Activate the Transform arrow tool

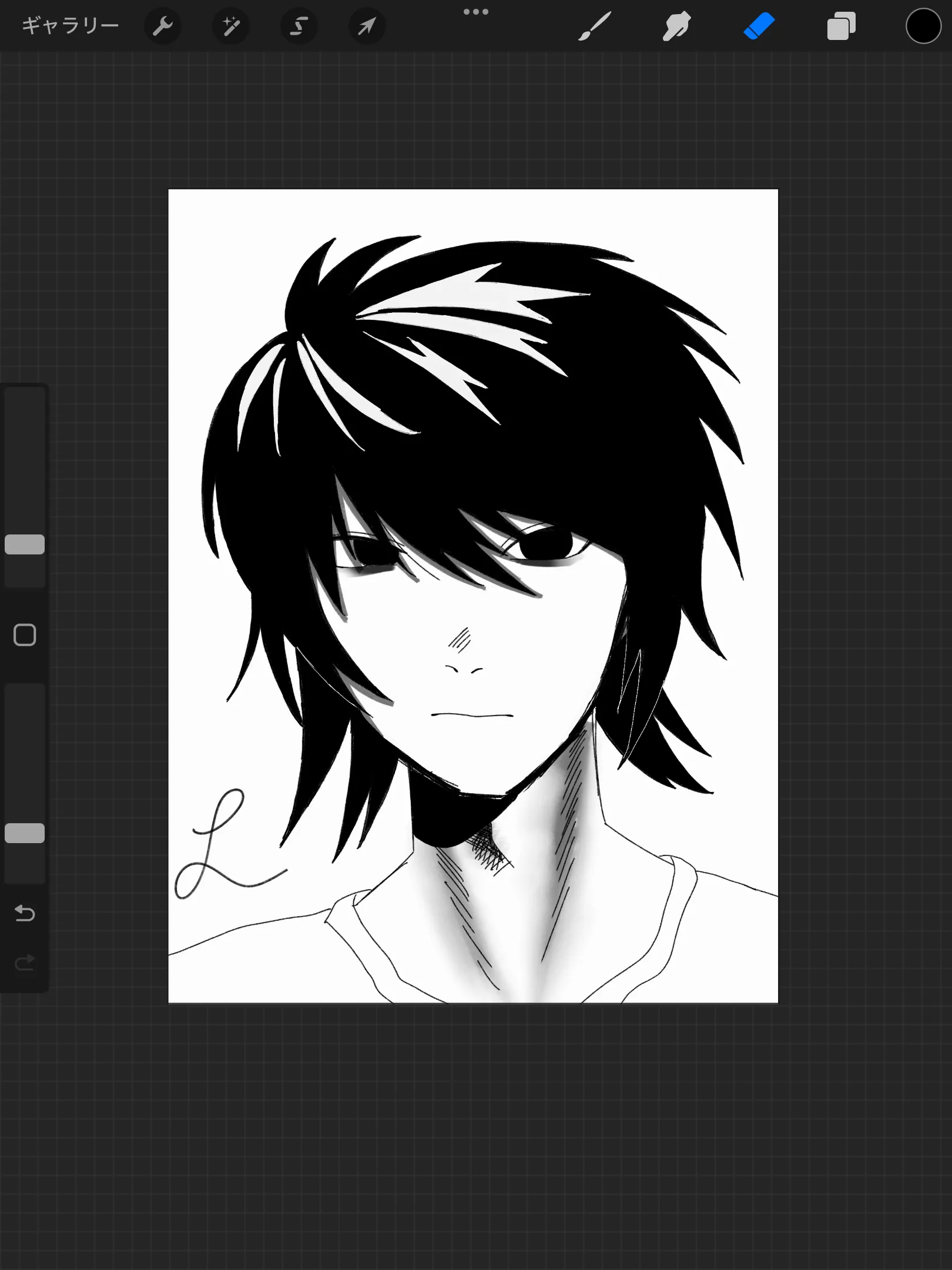click(367, 26)
